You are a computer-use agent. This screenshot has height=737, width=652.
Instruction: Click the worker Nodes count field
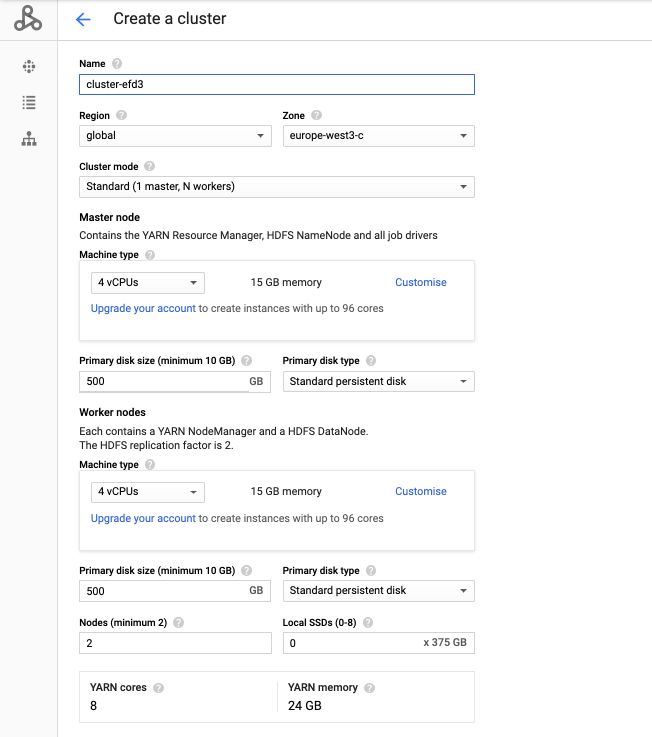(x=175, y=643)
